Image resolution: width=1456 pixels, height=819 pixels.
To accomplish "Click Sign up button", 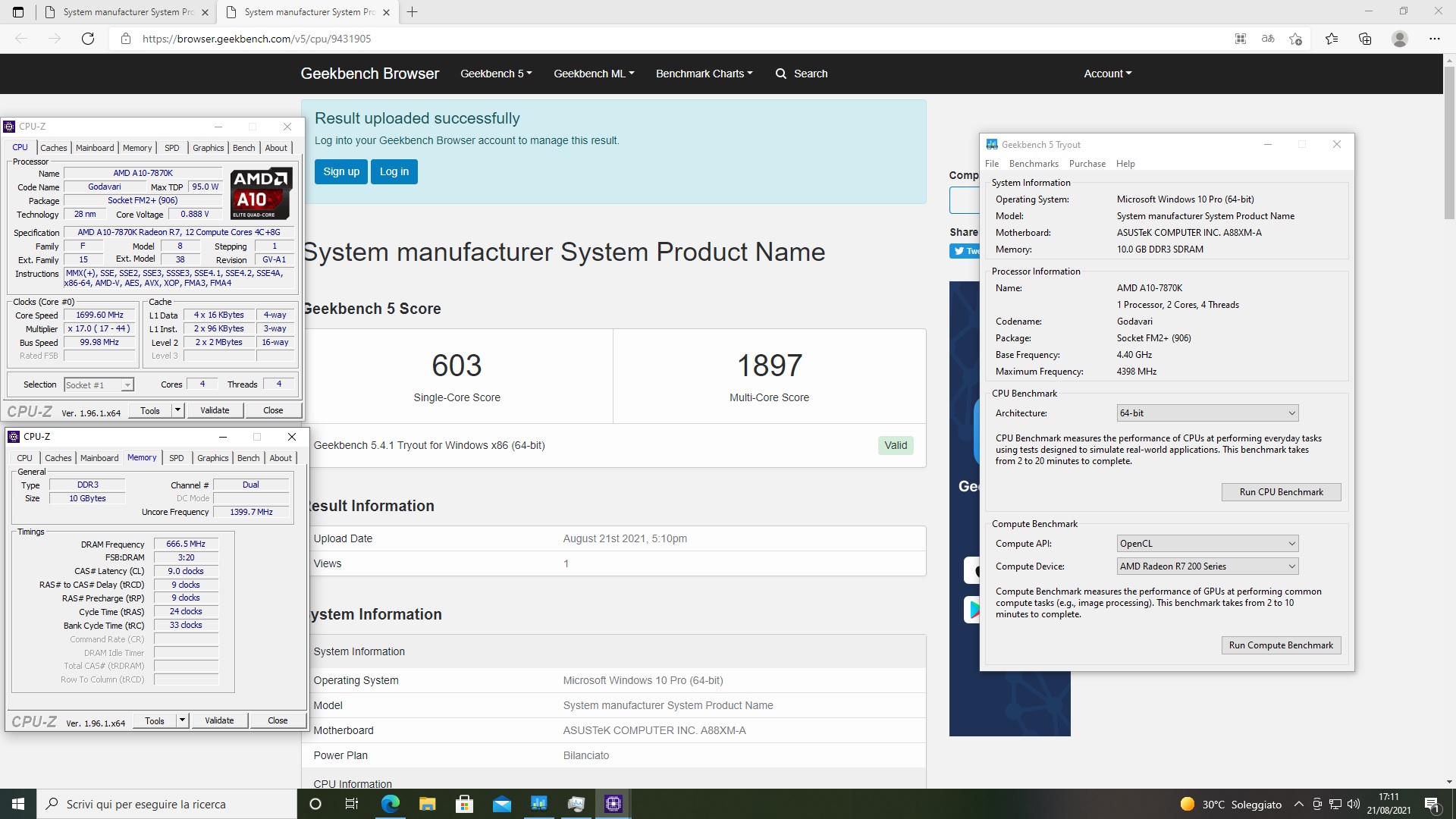I will pyautogui.click(x=341, y=171).
